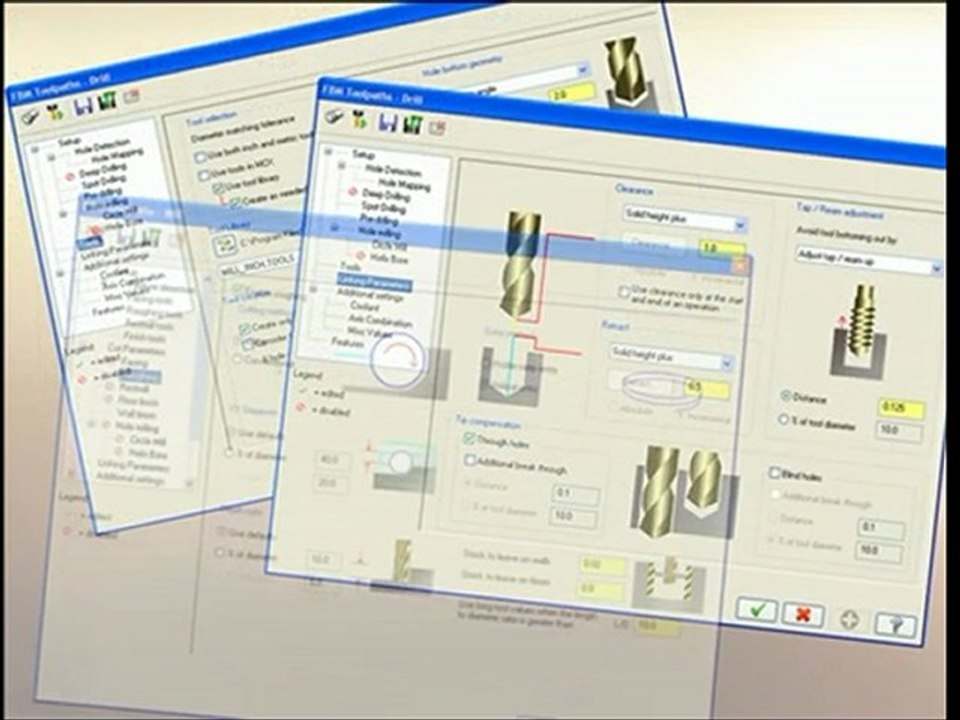Collapse Additional settings node in front tree
Viewport: 960px width, 720px height.
coord(315,289)
